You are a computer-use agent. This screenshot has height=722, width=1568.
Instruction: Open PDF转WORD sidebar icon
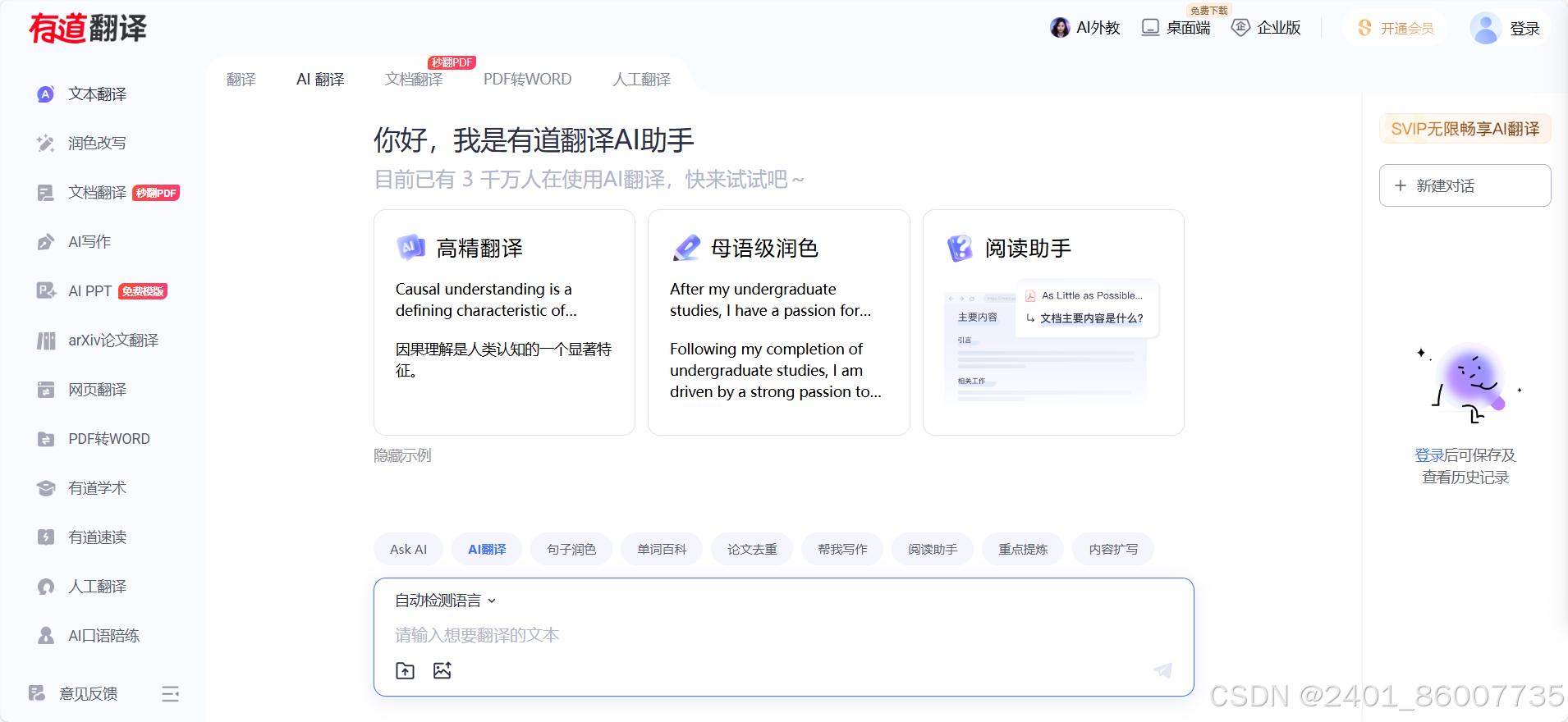tap(46, 439)
